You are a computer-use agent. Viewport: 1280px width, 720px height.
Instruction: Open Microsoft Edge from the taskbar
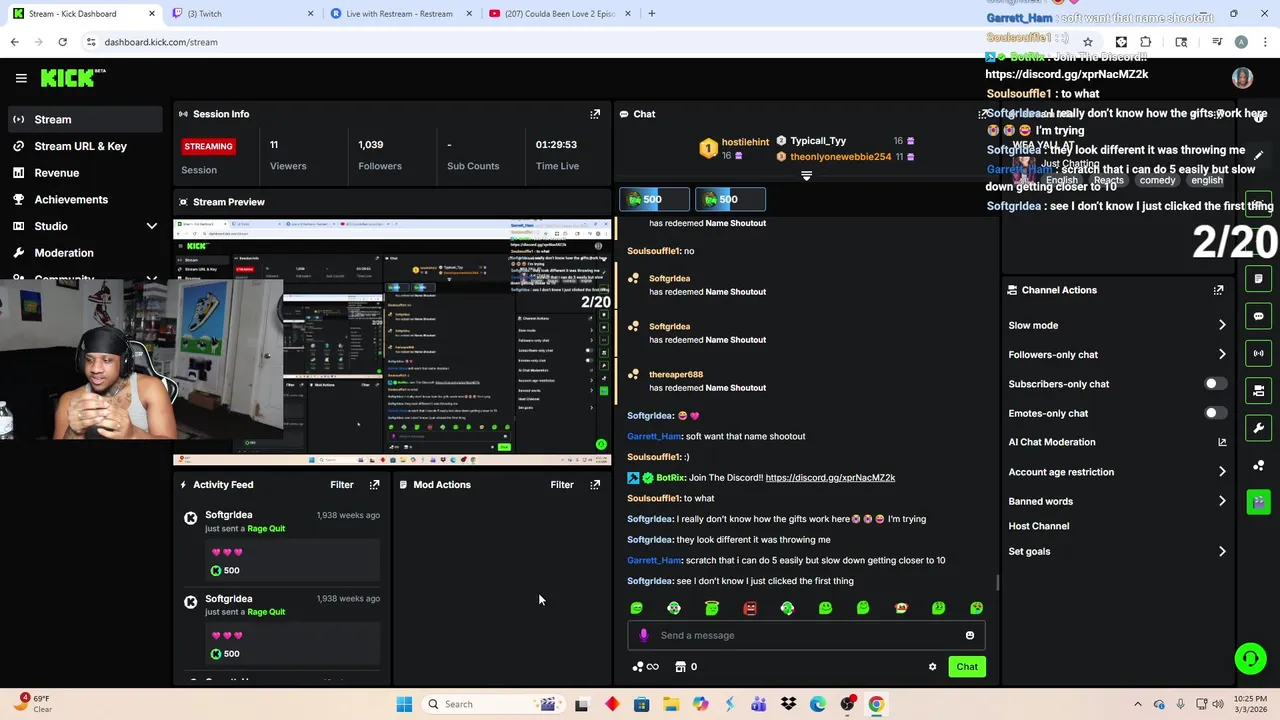[x=818, y=704]
